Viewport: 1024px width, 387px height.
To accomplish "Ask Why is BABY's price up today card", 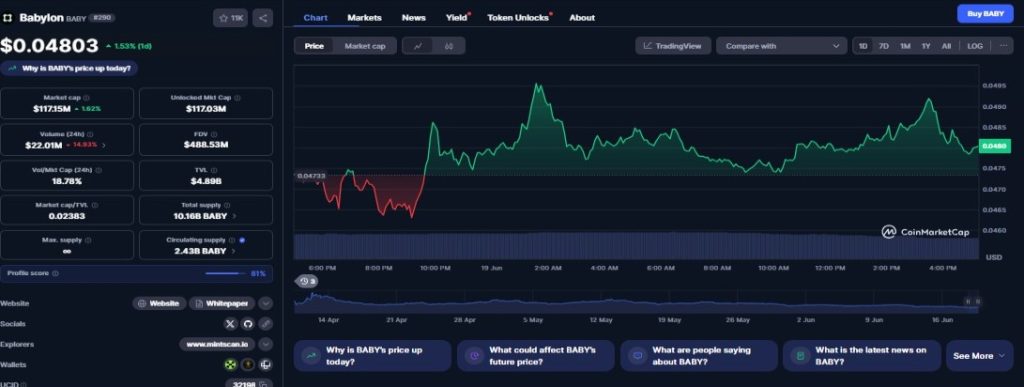I will [x=372, y=356].
